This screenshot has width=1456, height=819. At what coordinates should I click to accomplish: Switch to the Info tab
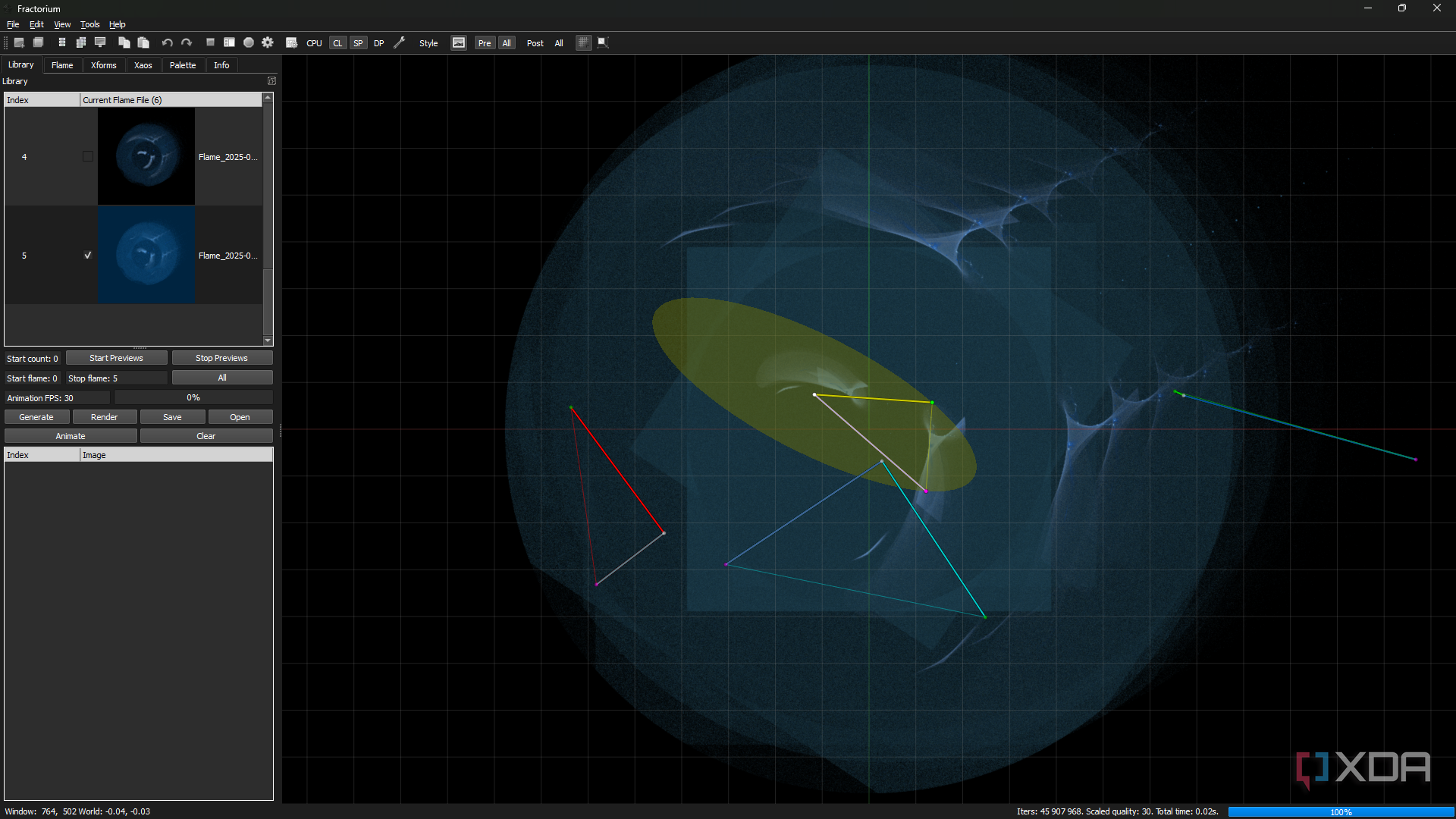pyautogui.click(x=221, y=65)
